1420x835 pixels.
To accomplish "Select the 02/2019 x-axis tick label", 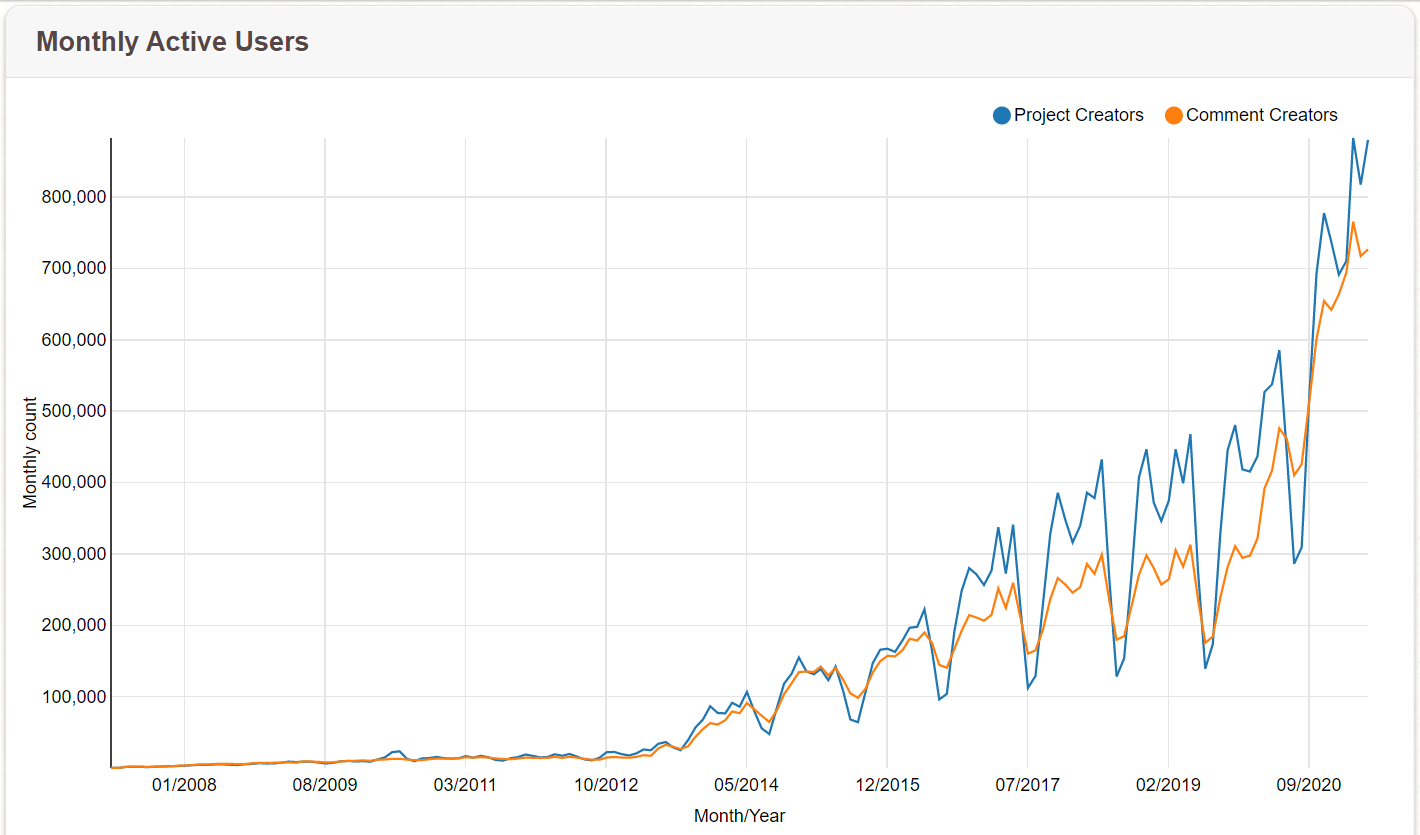I will [1168, 785].
